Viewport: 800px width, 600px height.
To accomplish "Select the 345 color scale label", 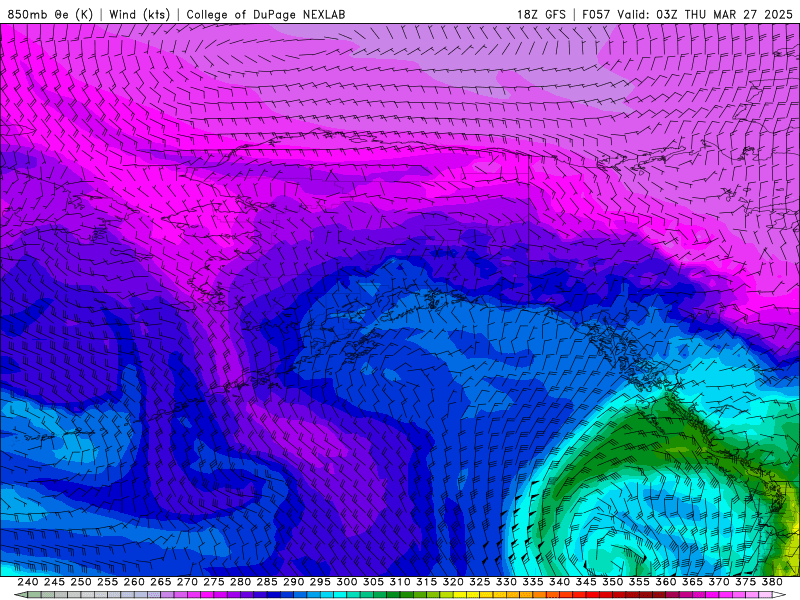I will click(x=586, y=582).
